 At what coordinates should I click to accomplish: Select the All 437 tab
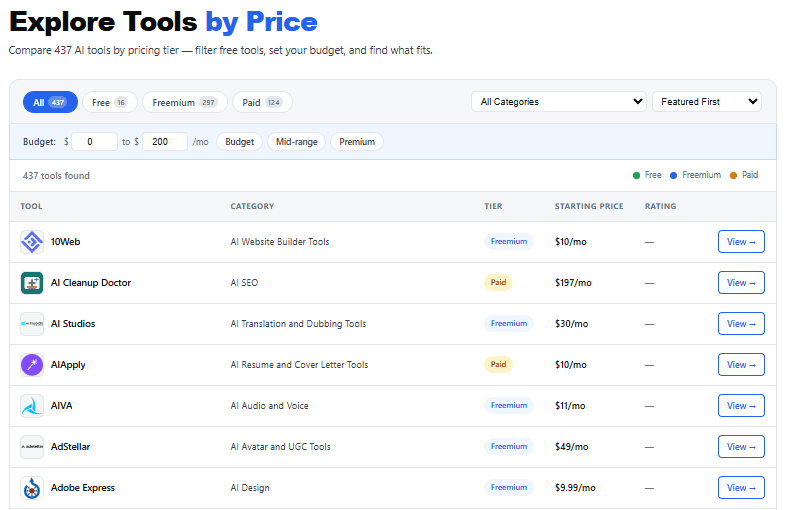click(x=50, y=103)
